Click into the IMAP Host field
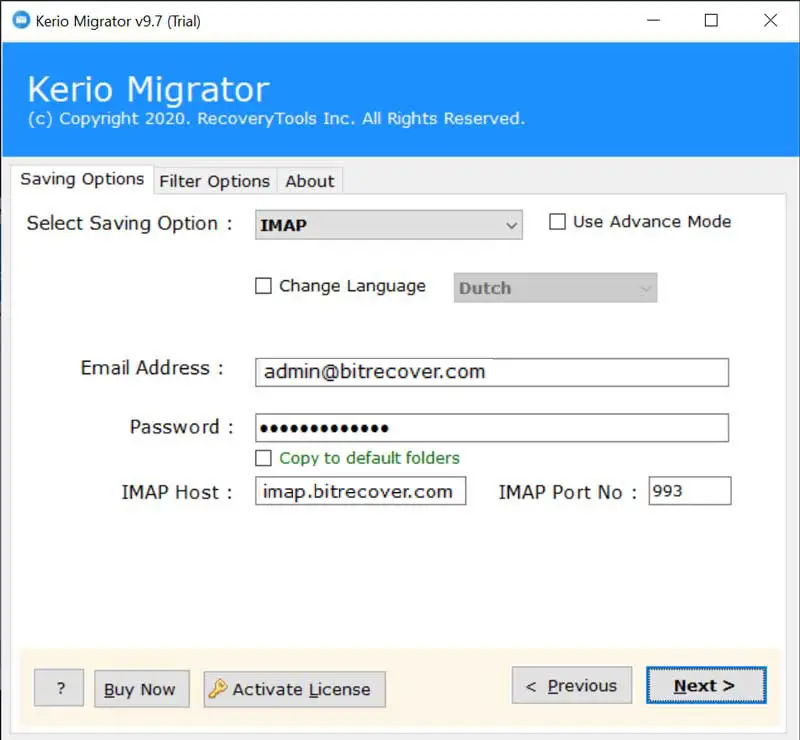This screenshot has width=800, height=740. (x=360, y=491)
